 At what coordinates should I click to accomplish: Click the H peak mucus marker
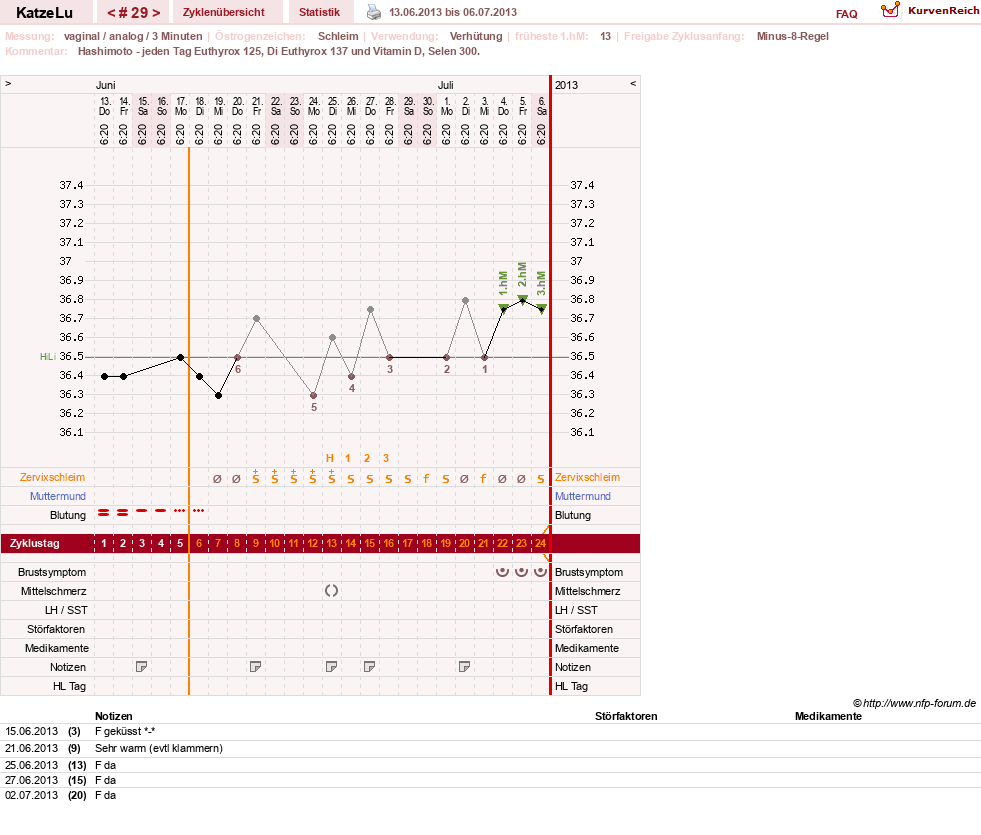click(330, 458)
